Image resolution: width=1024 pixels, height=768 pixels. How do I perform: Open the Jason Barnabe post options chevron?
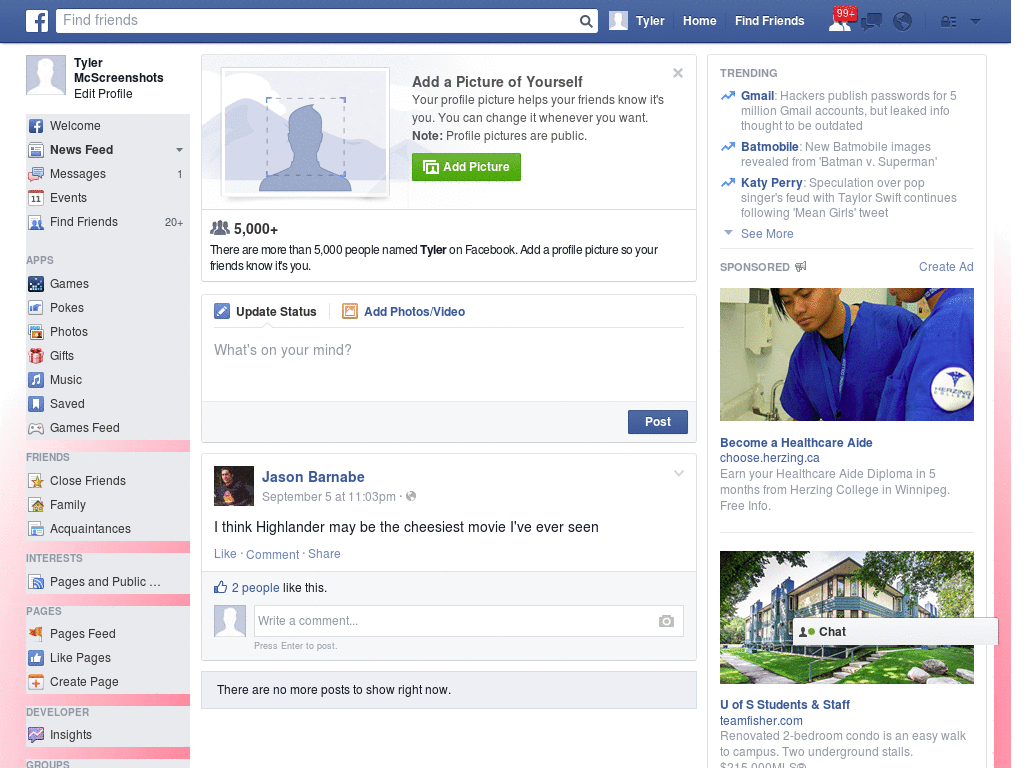(x=679, y=473)
